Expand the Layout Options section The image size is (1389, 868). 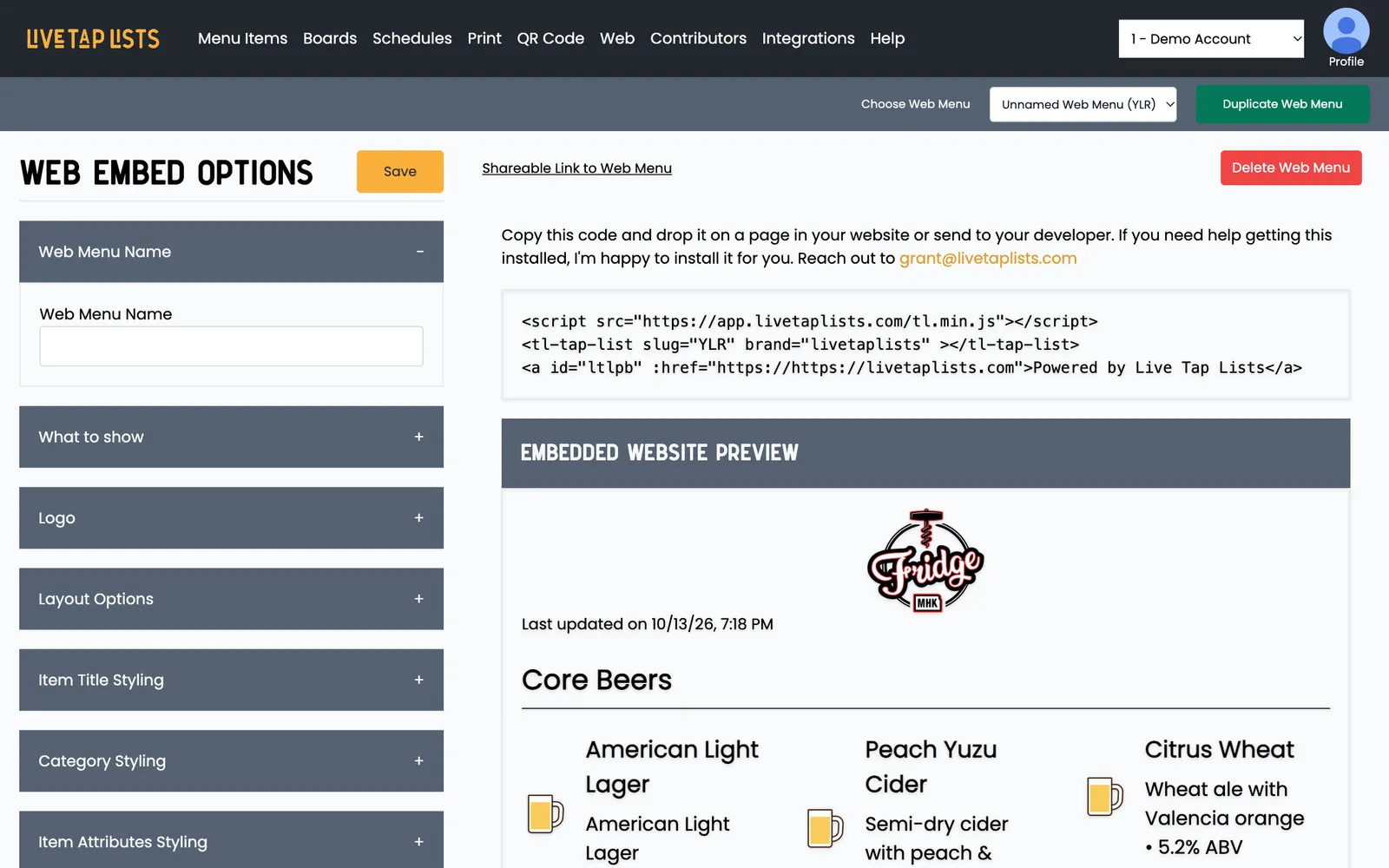pyautogui.click(x=231, y=599)
